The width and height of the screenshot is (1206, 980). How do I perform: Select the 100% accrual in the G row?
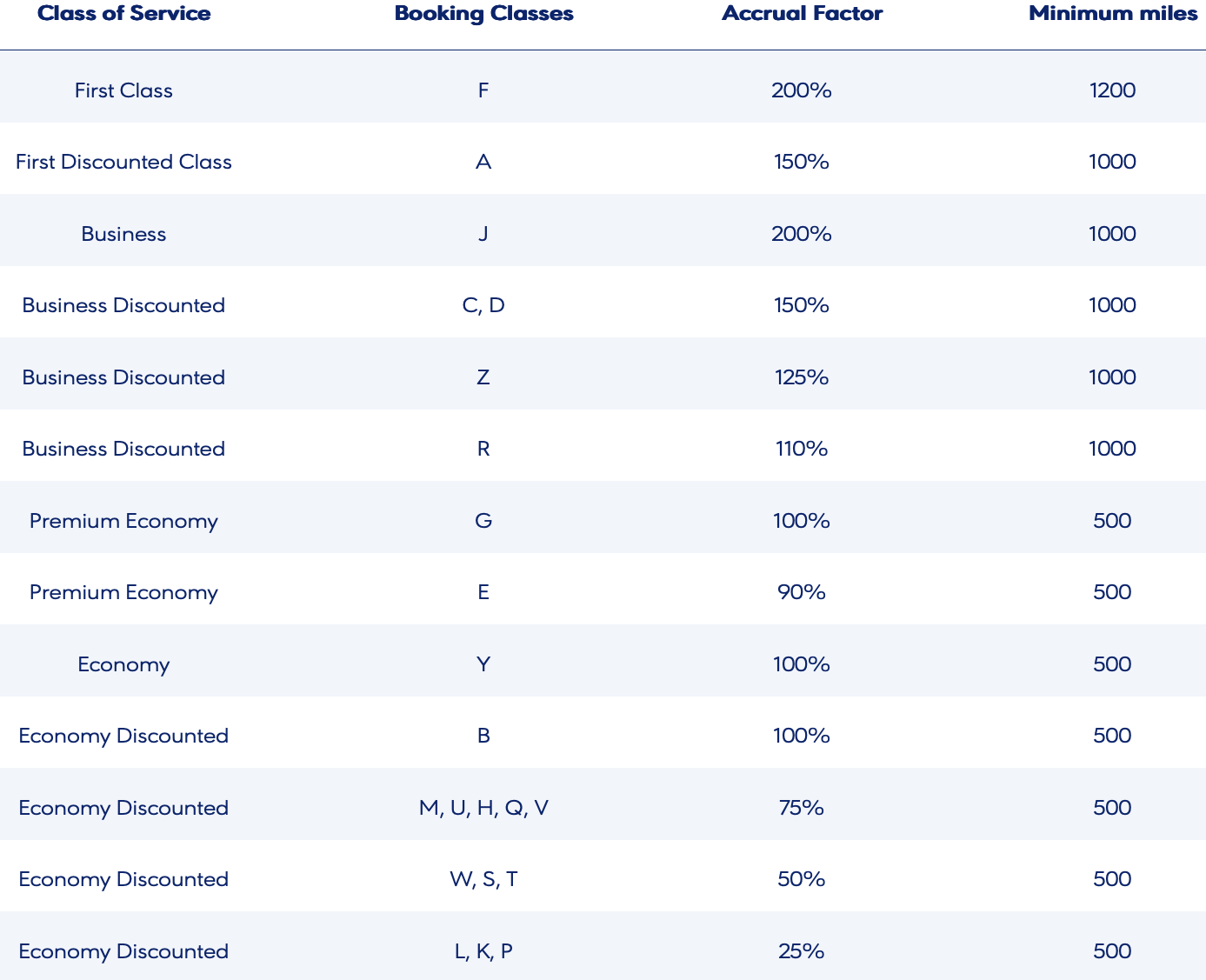click(802, 521)
